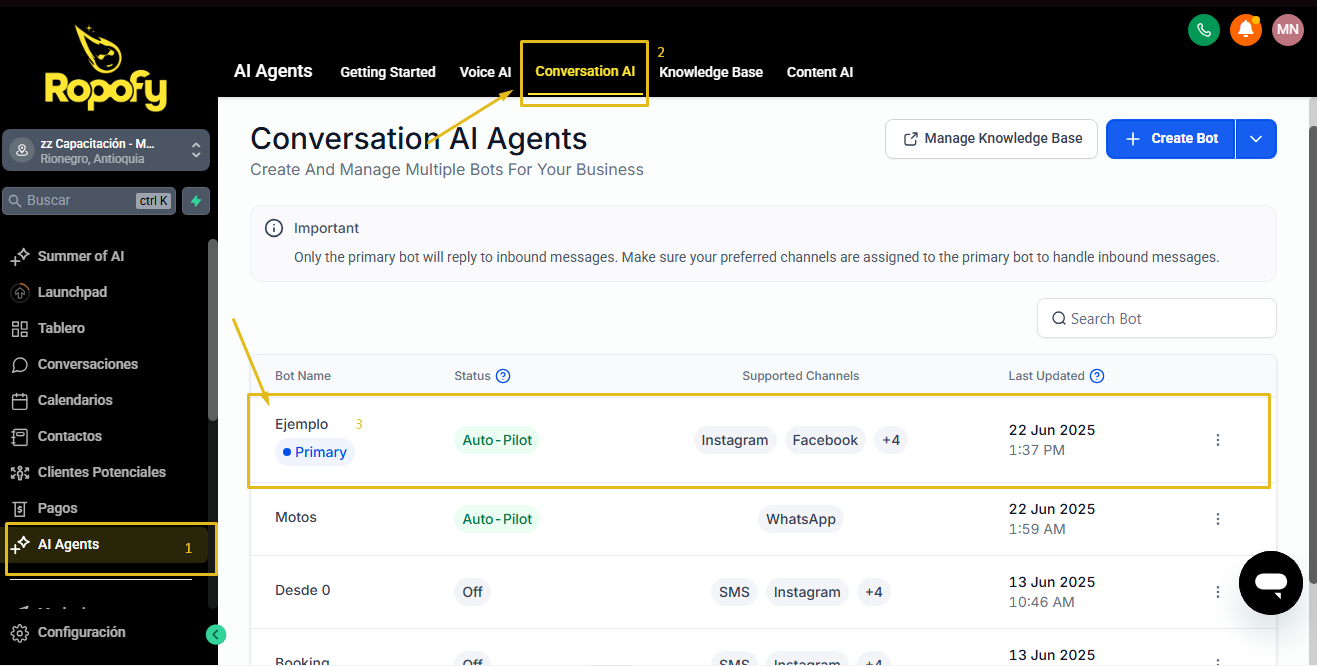This screenshot has width=1317, height=666.
Task: Click the Search Bot input field
Action: tap(1157, 319)
